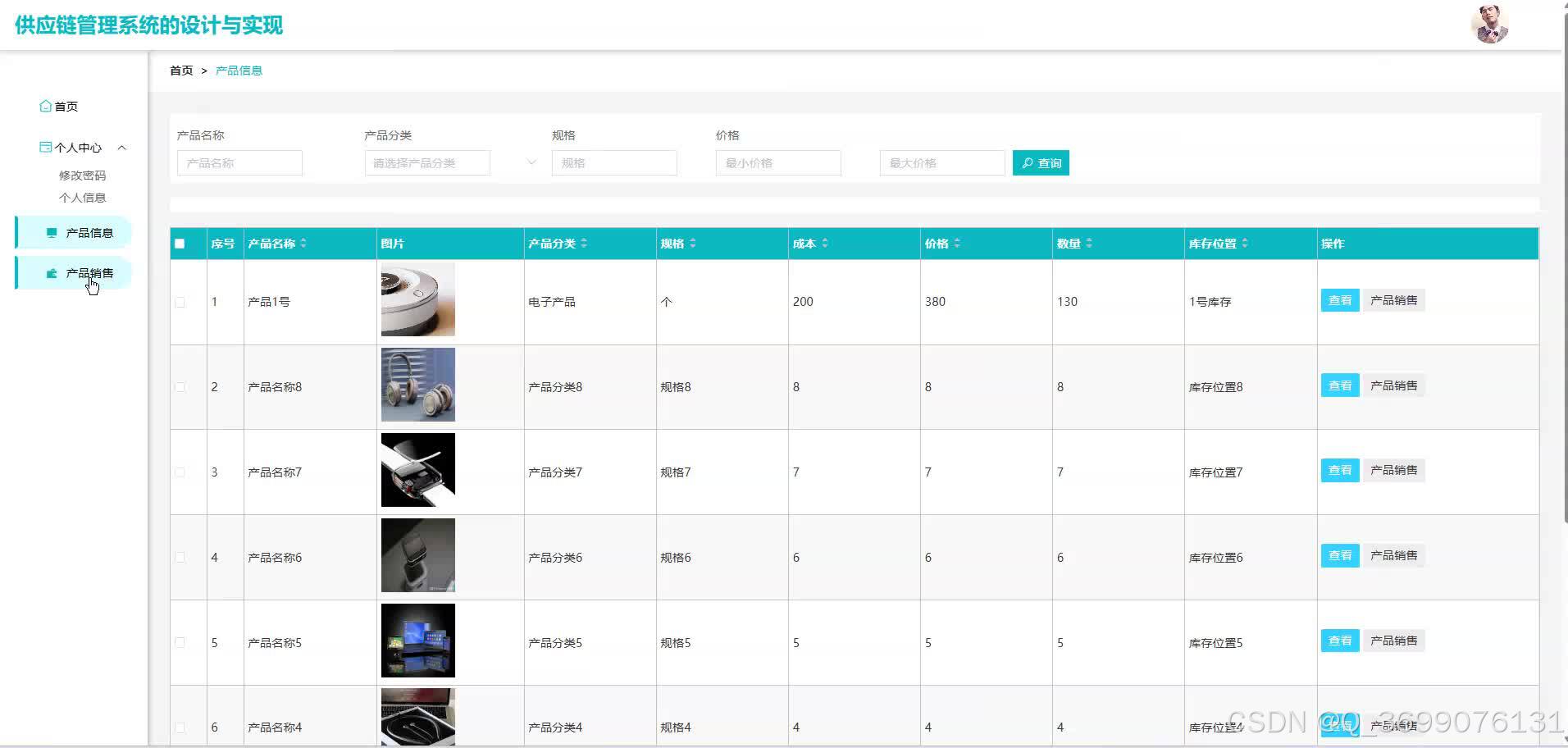Check the row for 产品名称7

pyautogui.click(x=180, y=472)
